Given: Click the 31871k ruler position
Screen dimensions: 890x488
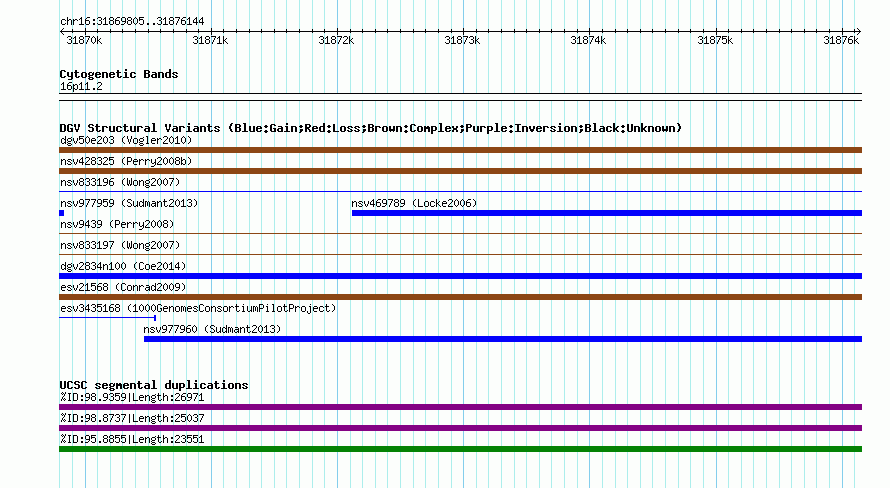Looking at the screenshot, I should tap(210, 40).
